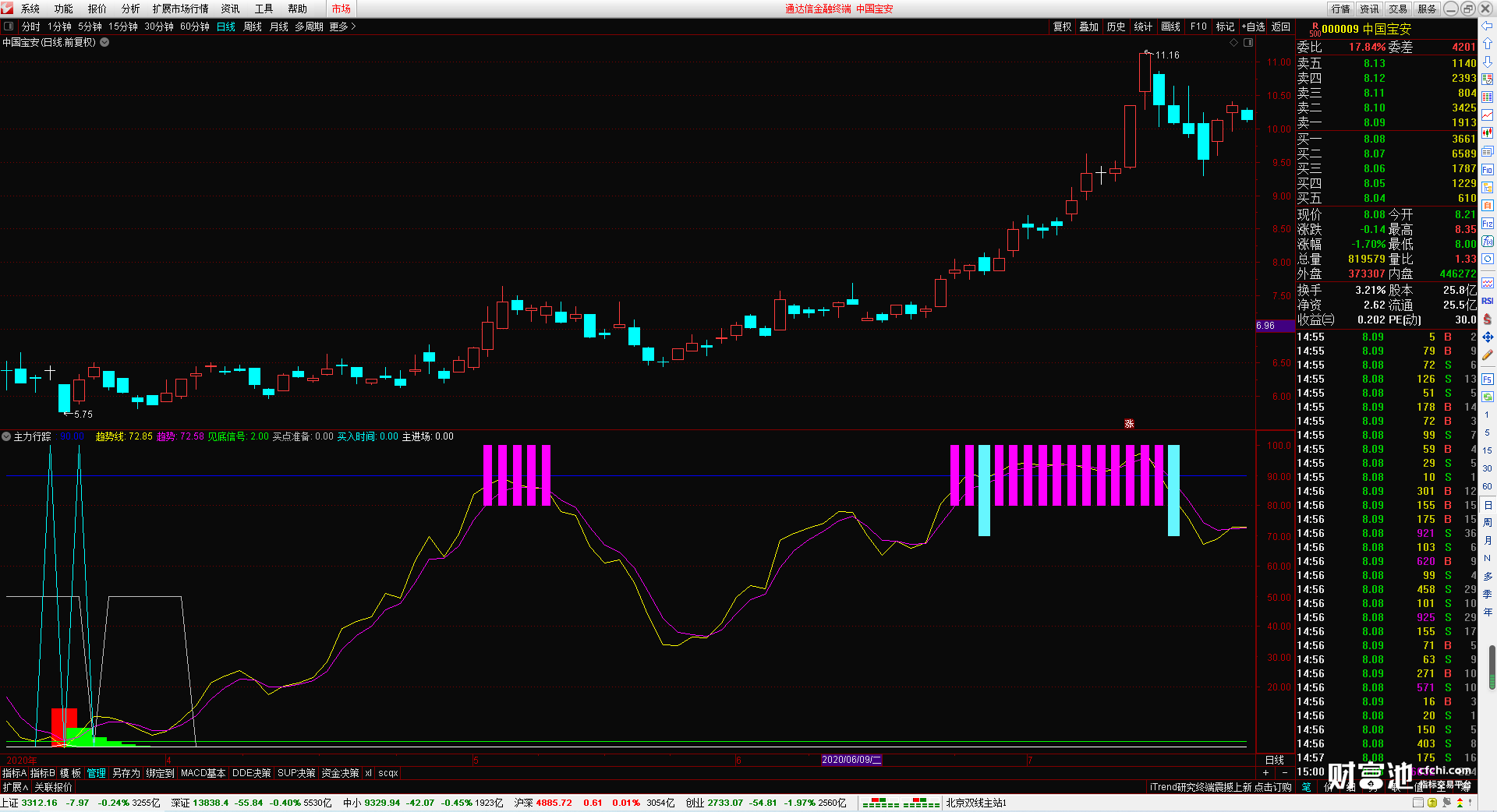The width and height of the screenshot is (1497, 812).
Task: Toggle the 60分钟 chart period
Action: 195,26
